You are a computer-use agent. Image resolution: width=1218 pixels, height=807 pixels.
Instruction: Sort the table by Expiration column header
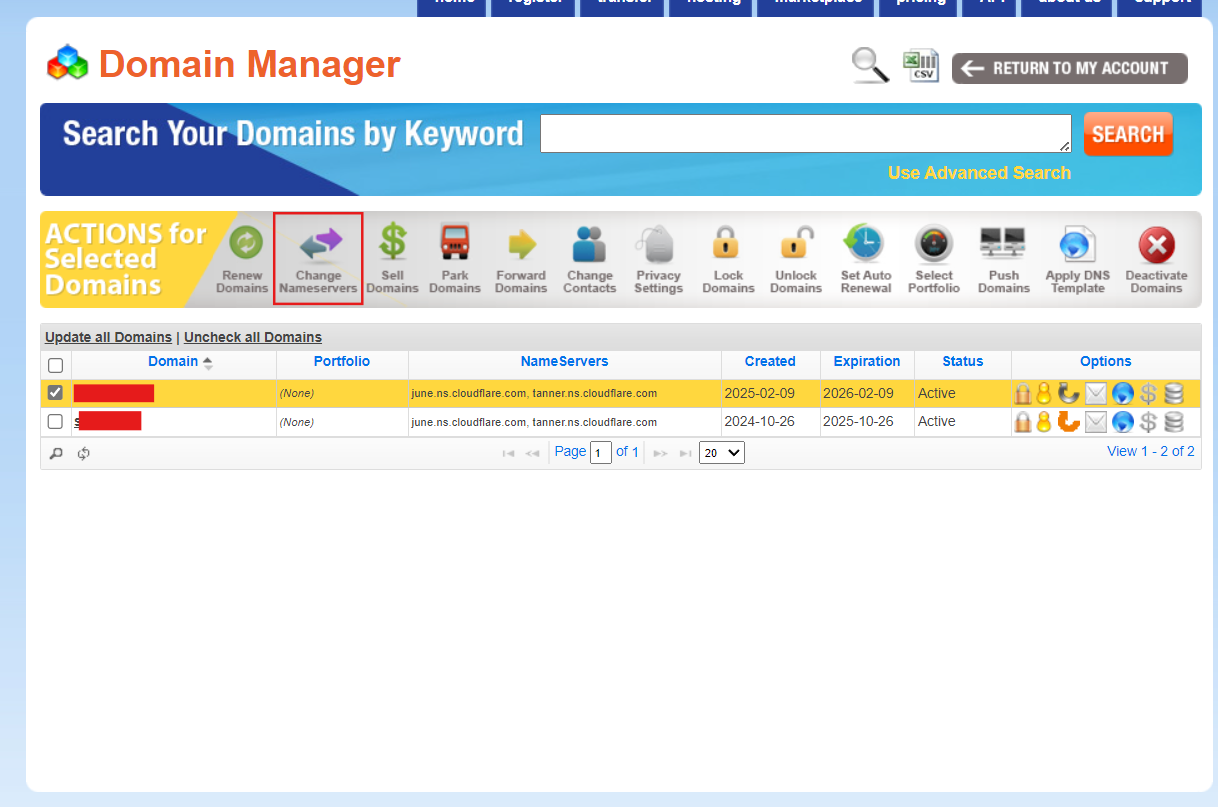pyautogui.click(x=866, y=362)
